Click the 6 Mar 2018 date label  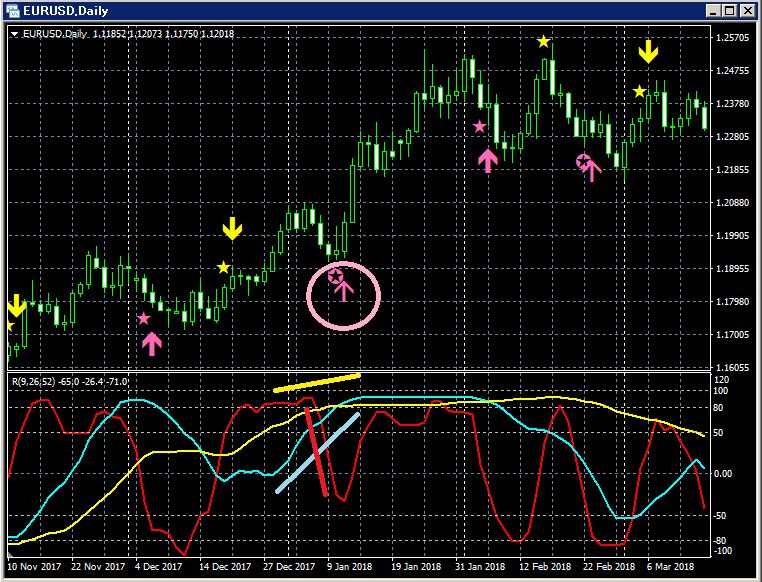click(671, 567)
